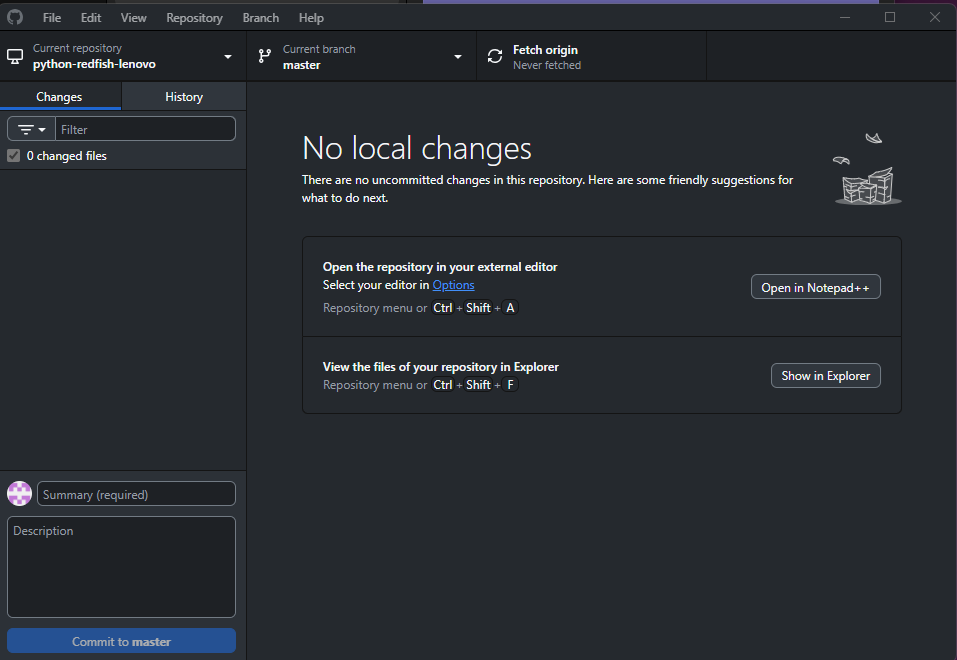Follow the Options link for editor

[x=453, y=286]
